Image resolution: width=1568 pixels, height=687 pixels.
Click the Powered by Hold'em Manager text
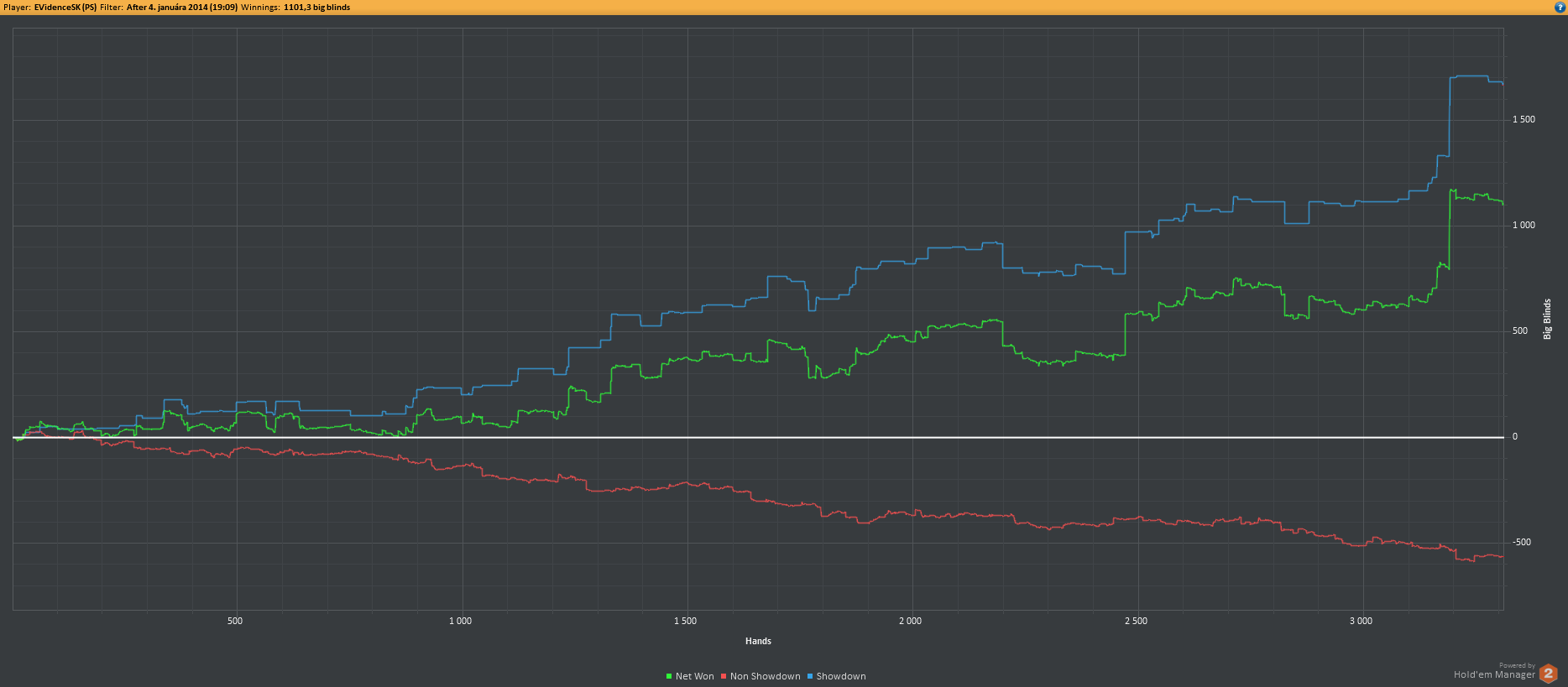point(1494,672)
